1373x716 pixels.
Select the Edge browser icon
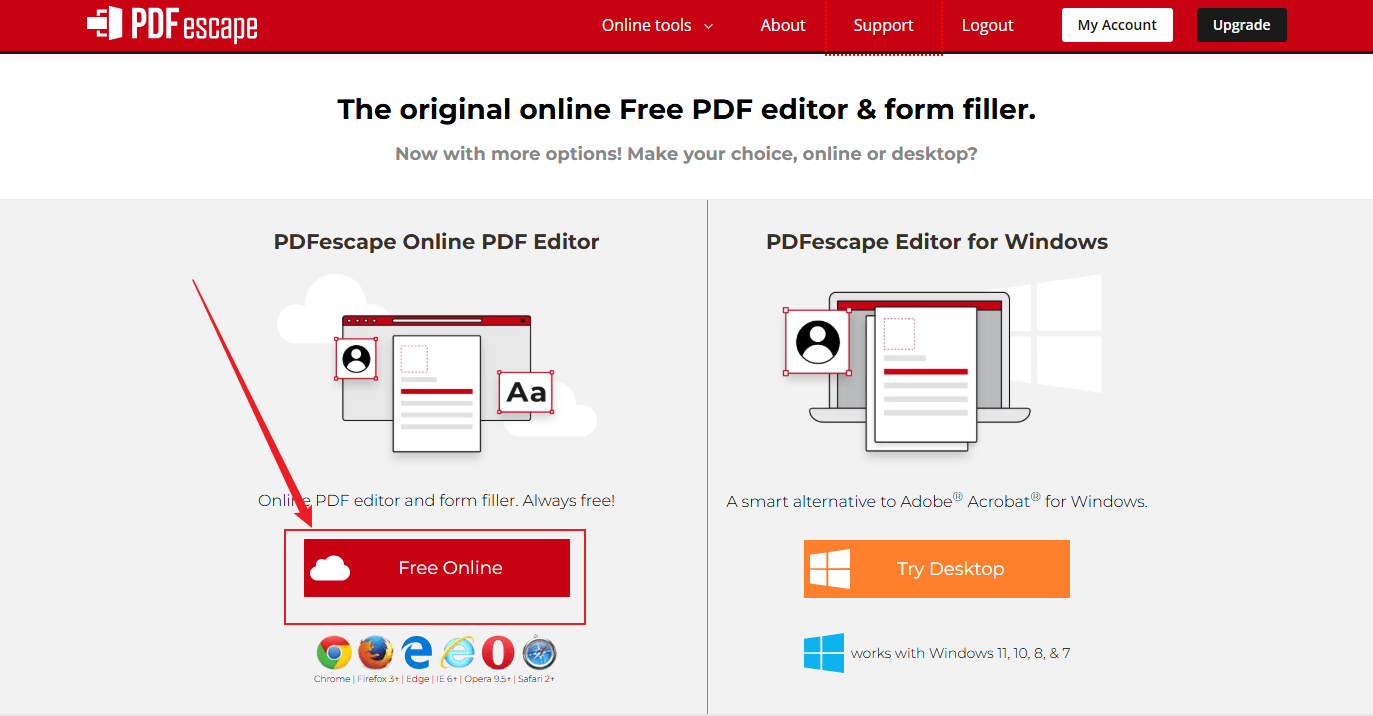pos(416,652)
